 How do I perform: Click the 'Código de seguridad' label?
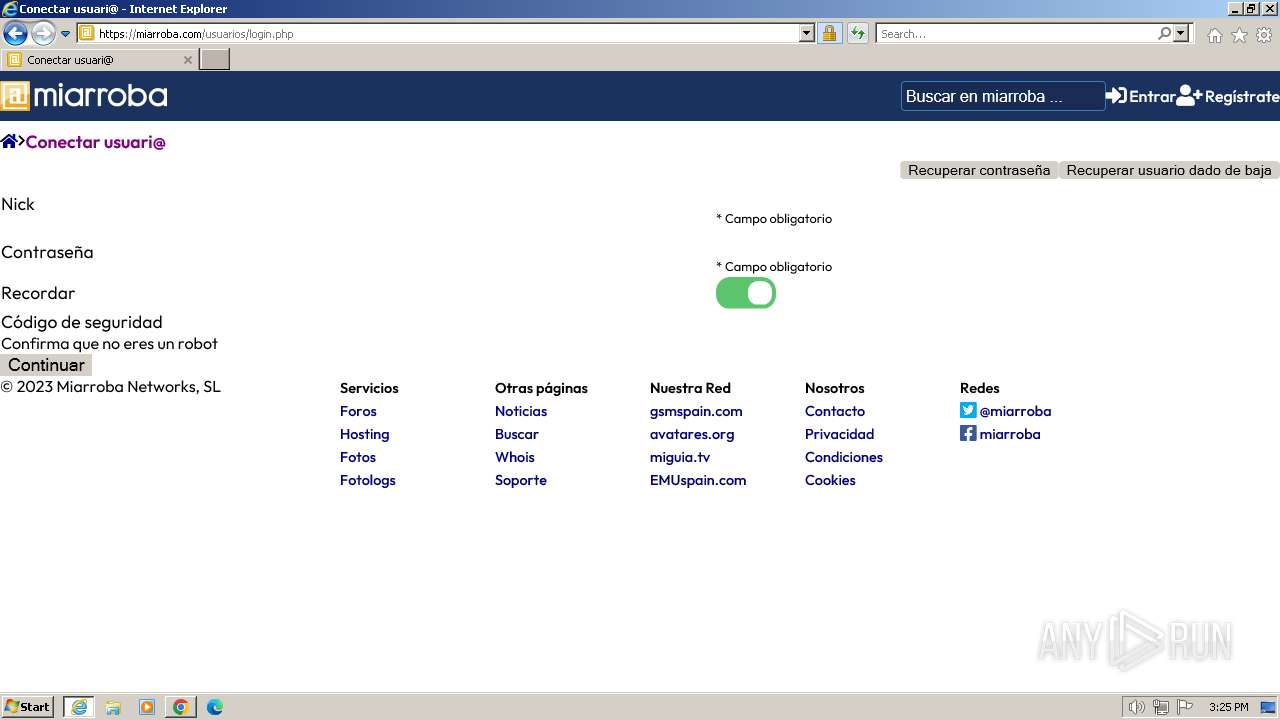[82, 322]
